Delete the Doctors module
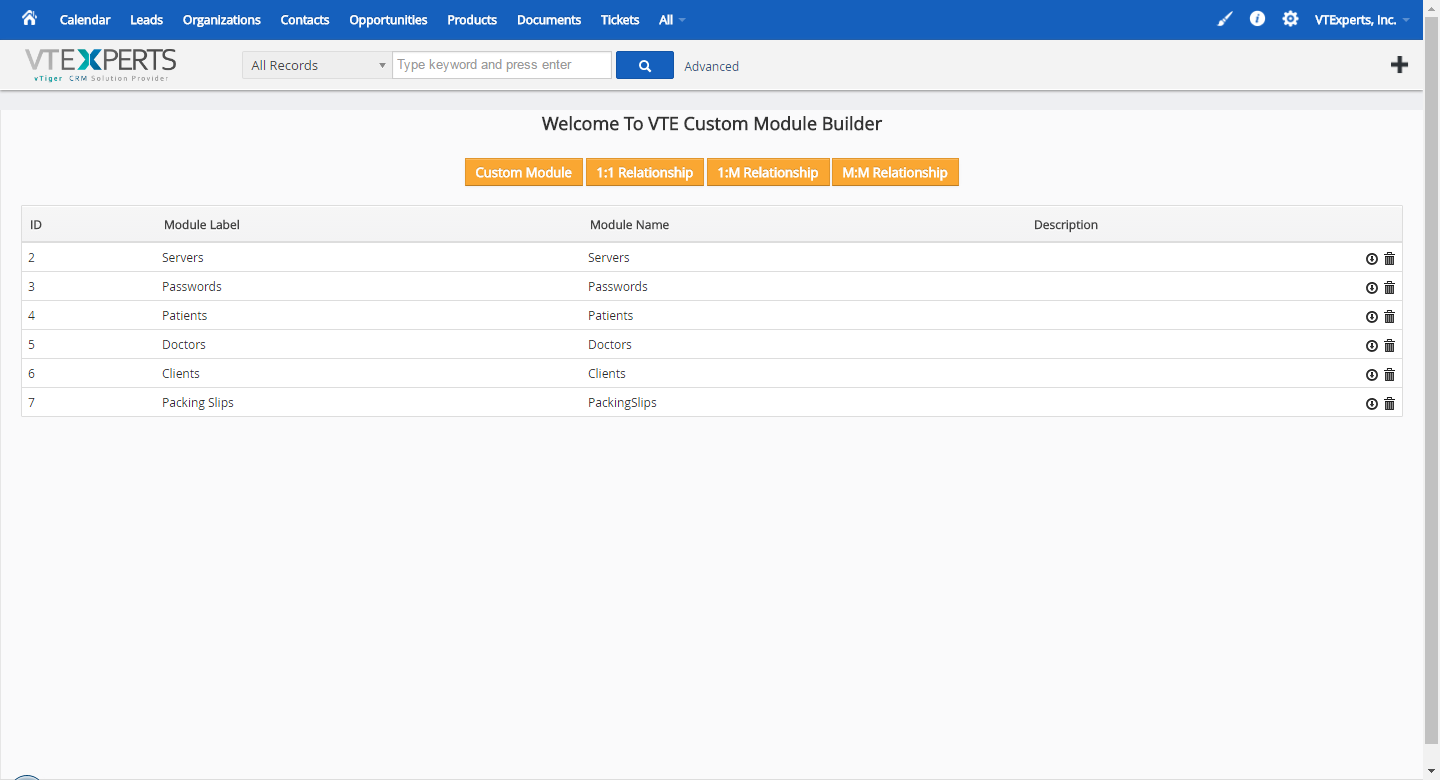The height and width of the screenshot is (780, 1440). pyautogui.click(x=1389, y=346)
